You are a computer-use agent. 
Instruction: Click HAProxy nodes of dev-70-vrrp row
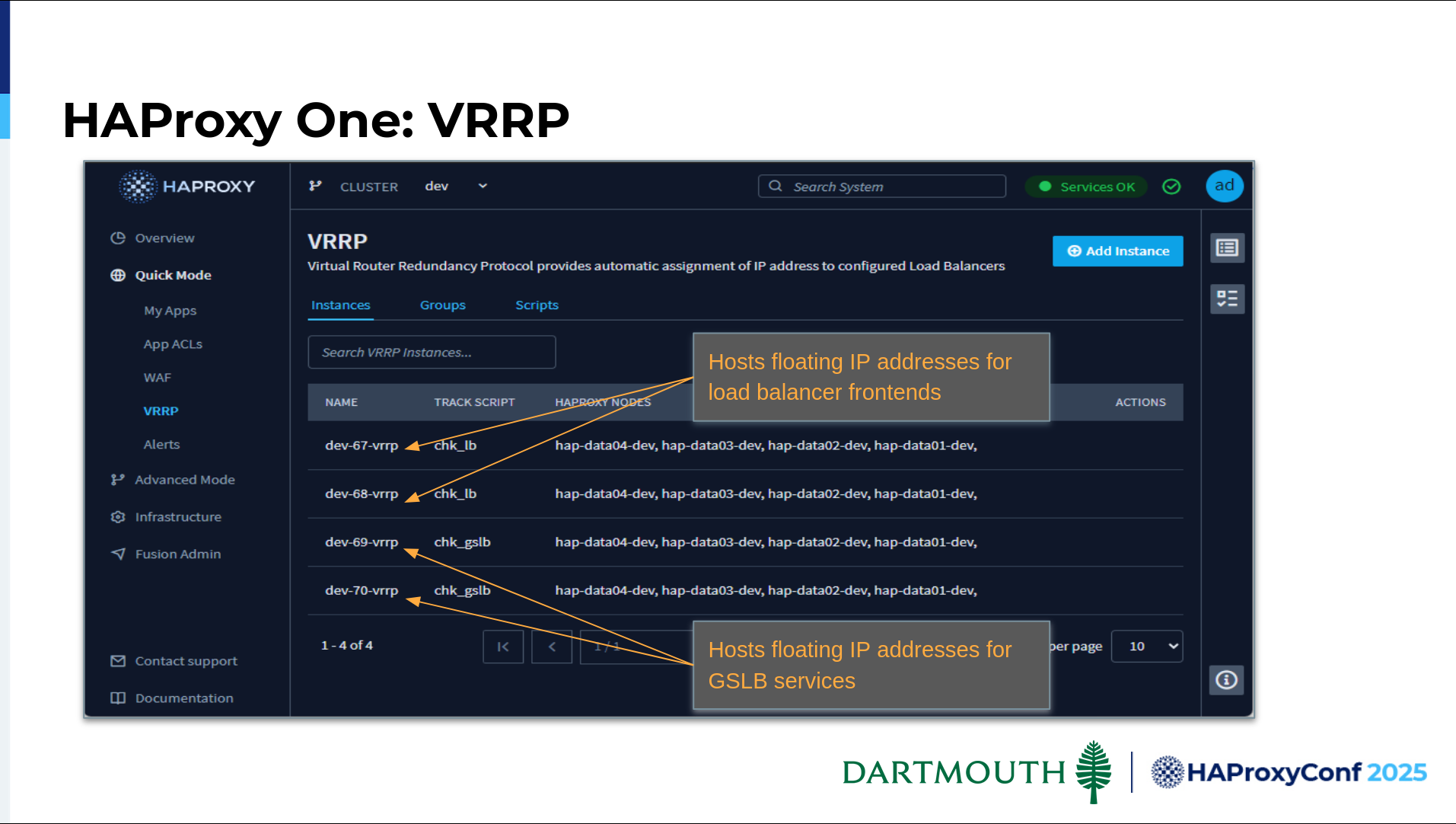click(x=766, y=590)
